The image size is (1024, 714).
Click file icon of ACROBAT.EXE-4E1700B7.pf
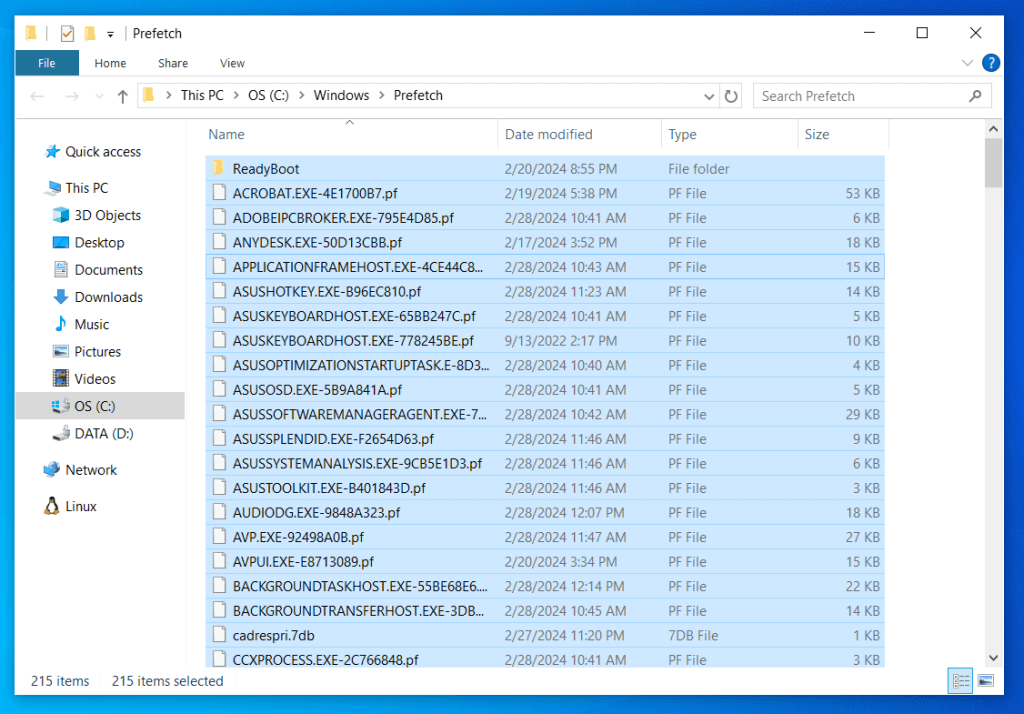click(219, 193)
